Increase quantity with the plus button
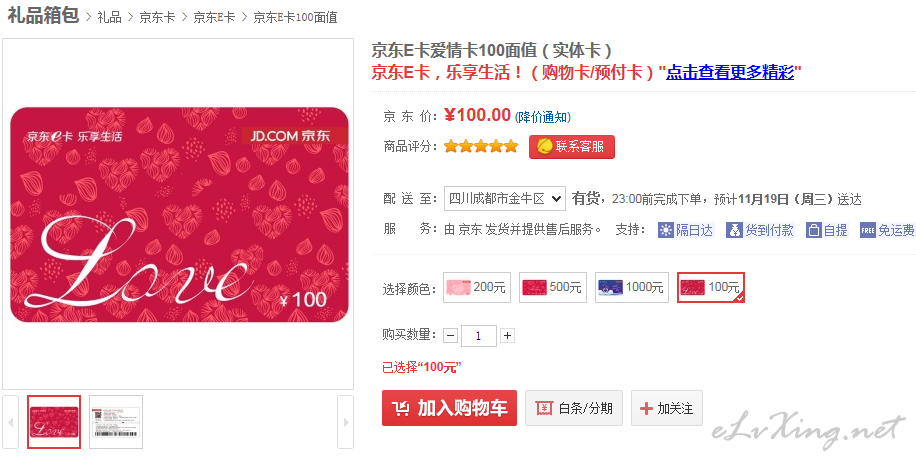 (507, 336)
